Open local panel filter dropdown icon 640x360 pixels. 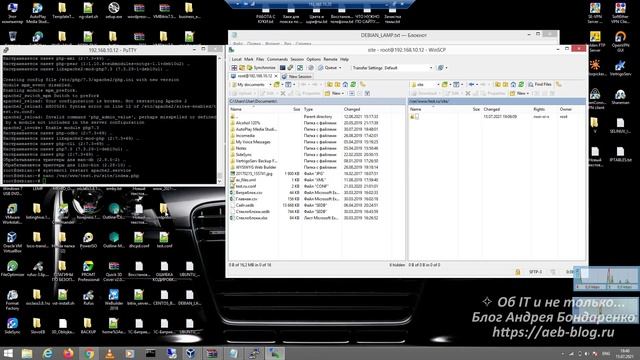pos(290,84)
